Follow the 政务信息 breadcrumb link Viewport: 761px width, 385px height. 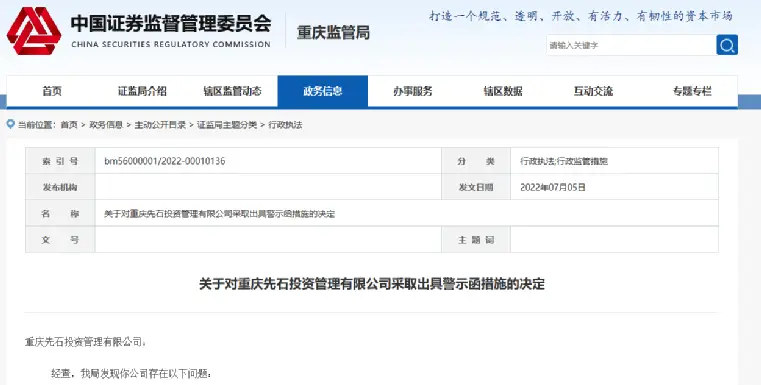coord(106,125)
